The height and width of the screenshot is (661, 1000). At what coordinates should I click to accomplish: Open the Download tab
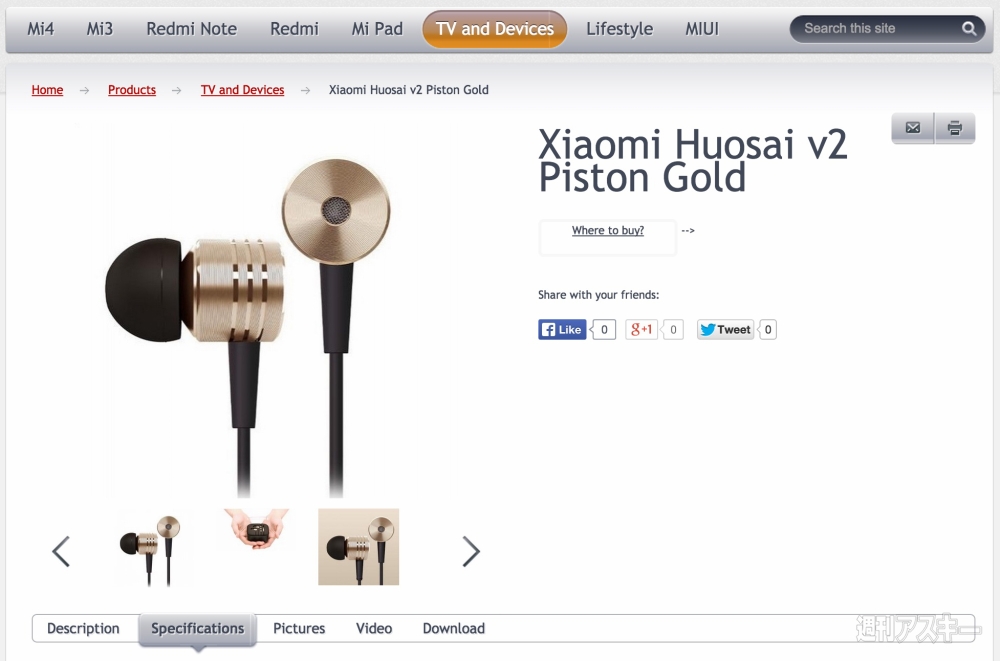453,628
